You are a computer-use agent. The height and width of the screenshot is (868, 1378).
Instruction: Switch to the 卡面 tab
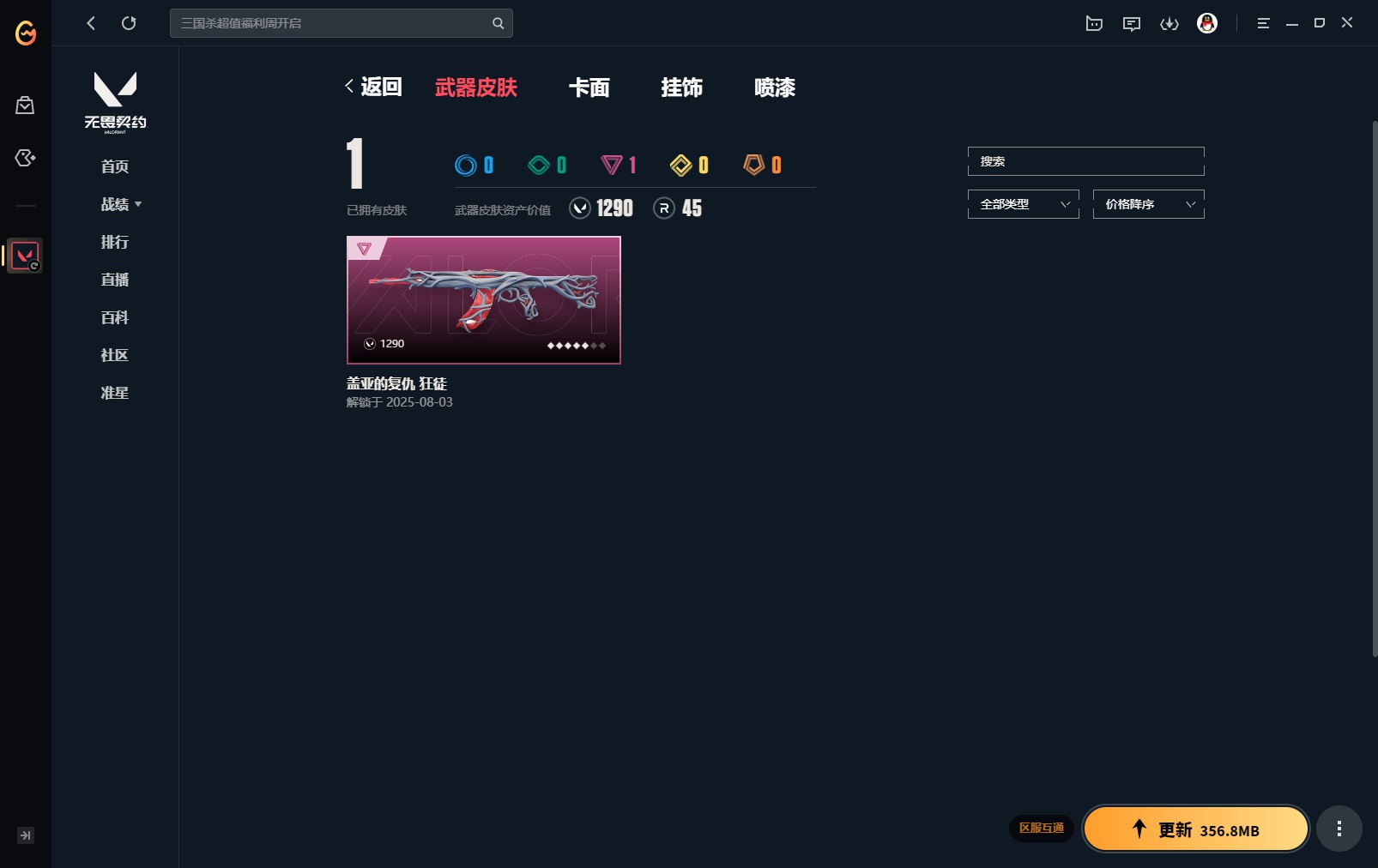click(x=589, y=87)
